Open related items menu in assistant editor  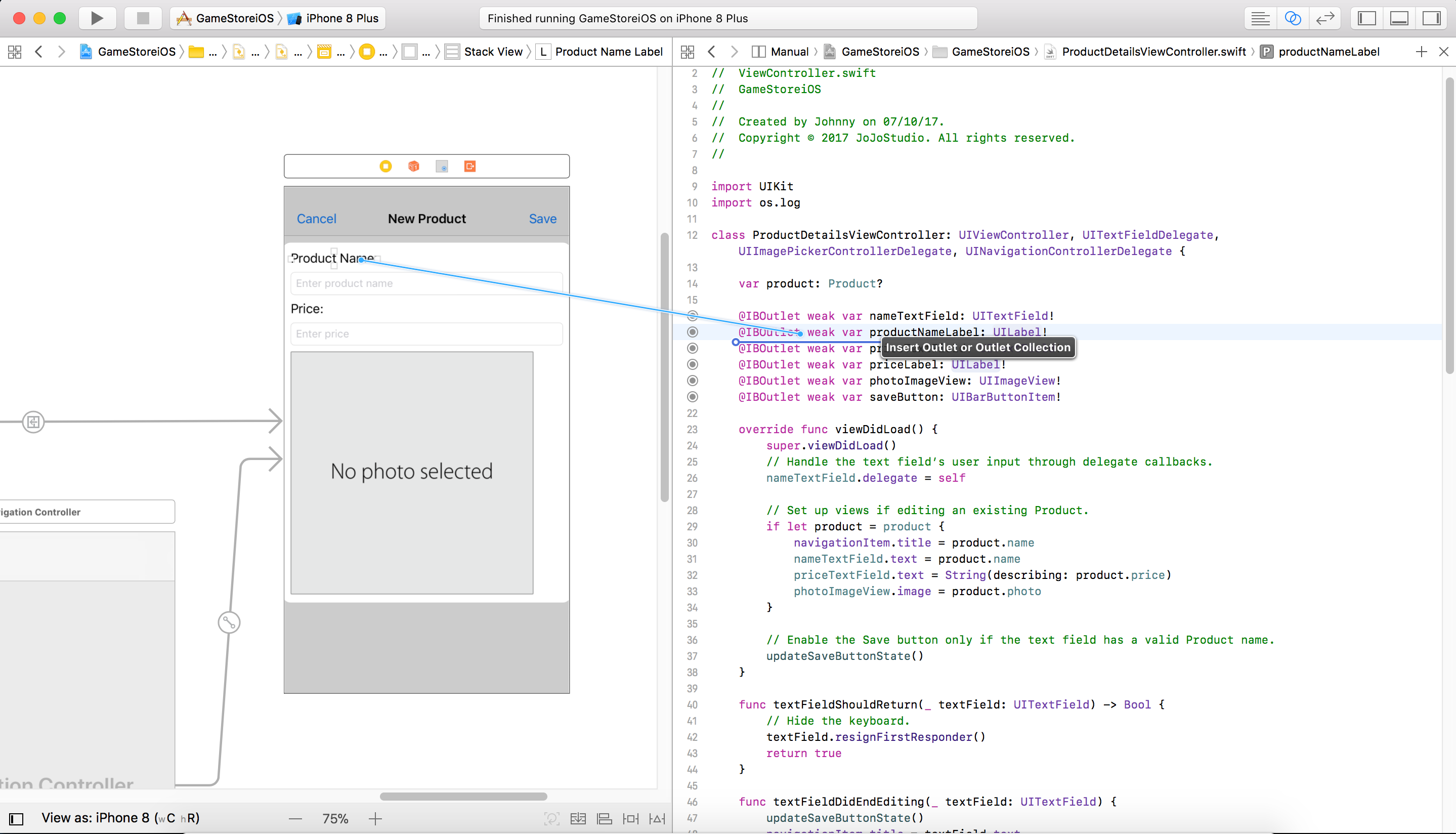pyautogui.click(x=687, y=52)
